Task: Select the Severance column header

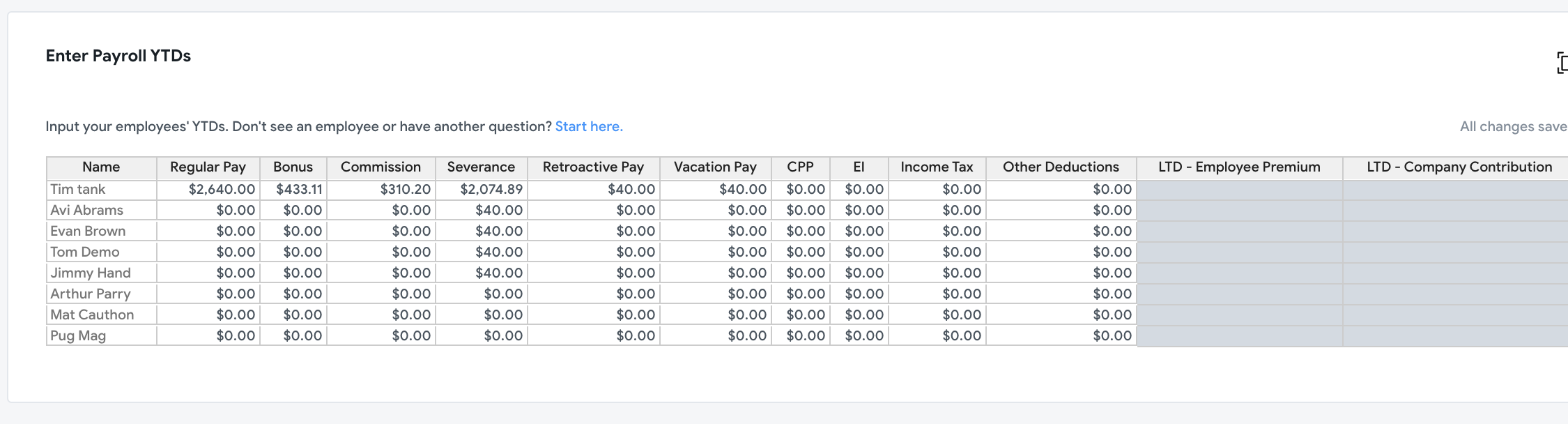Action: (482, 167)
